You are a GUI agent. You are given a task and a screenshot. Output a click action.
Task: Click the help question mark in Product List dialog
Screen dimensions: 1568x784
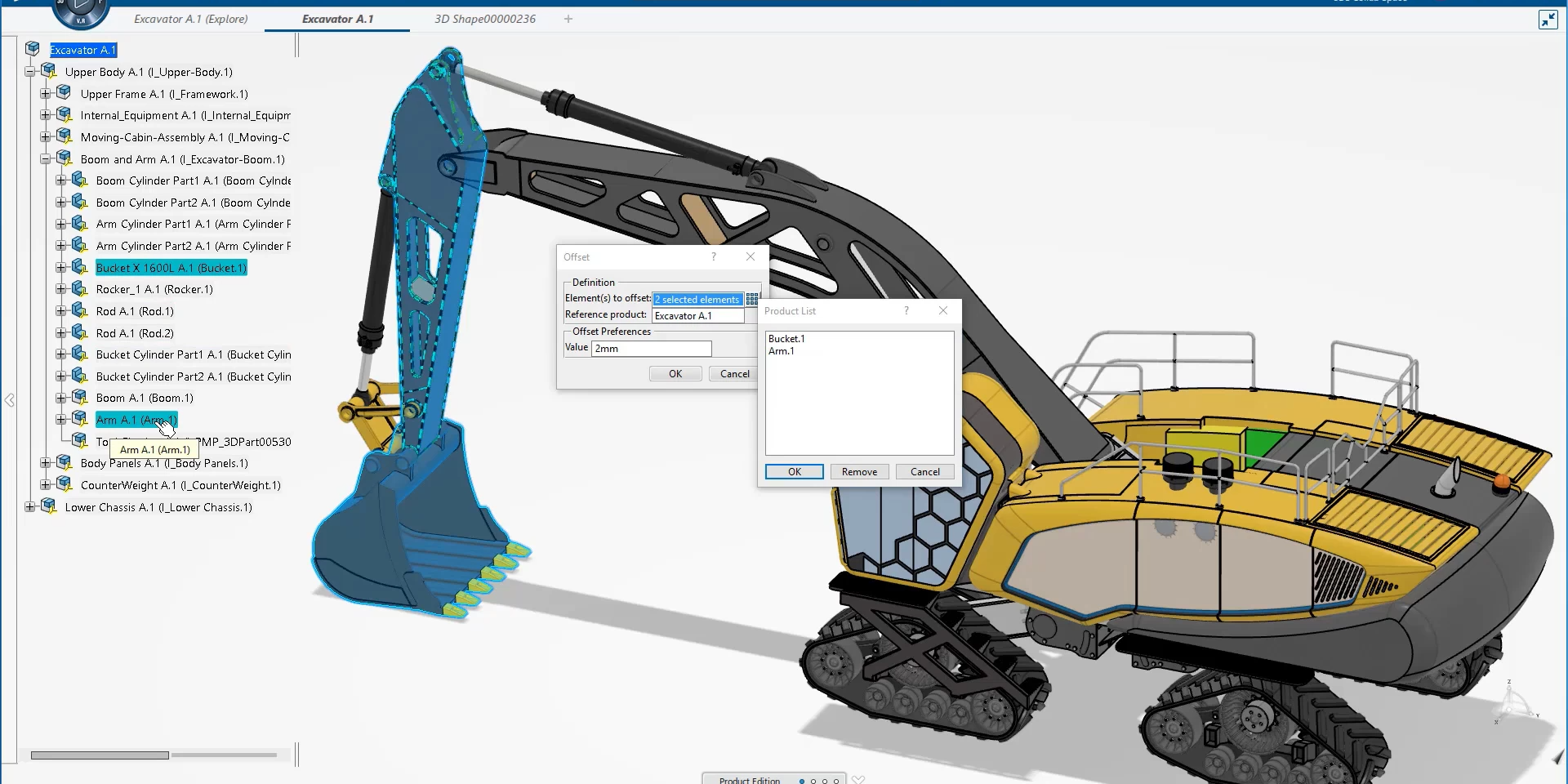[x=906, y=310]
